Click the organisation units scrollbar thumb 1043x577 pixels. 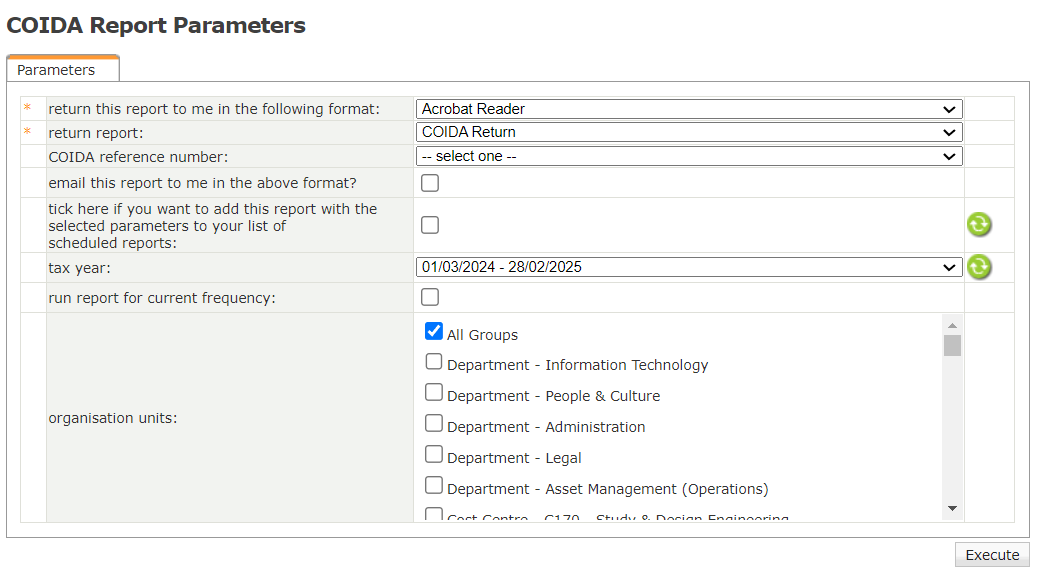click(x=953, y=346)
